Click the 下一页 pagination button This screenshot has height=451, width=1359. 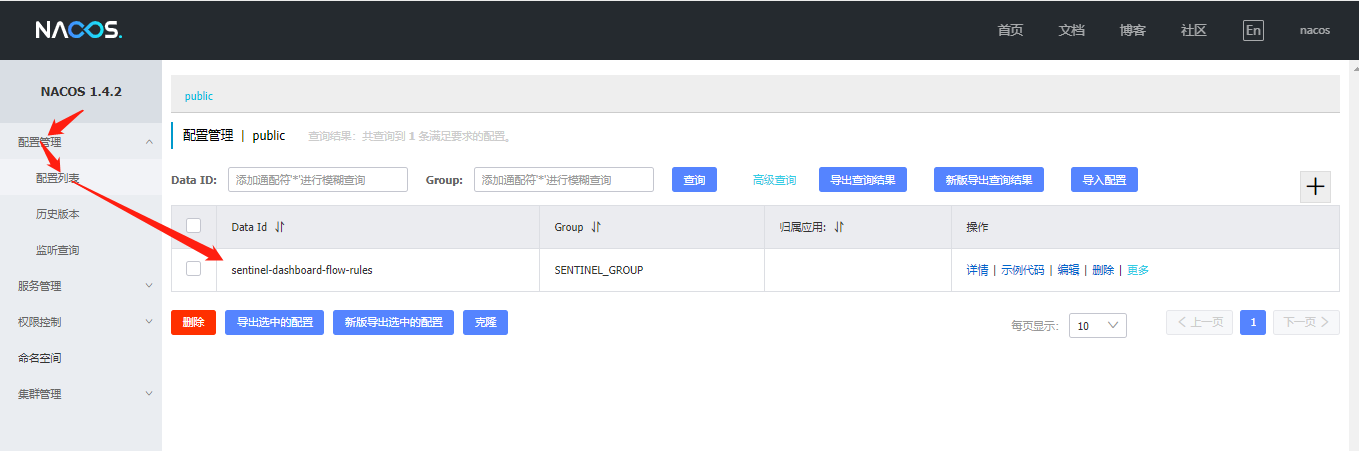tap(1306, 322)
